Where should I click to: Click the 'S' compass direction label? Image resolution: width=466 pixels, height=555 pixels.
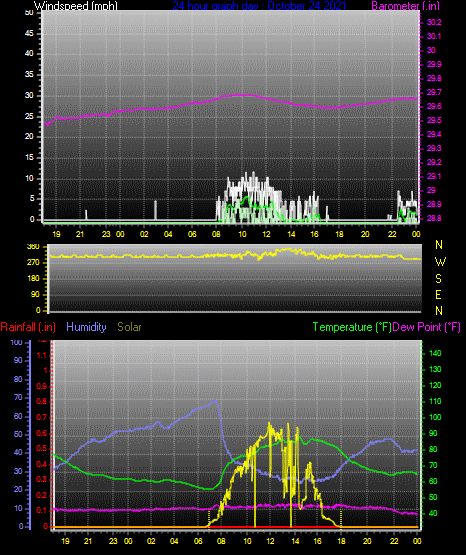tap(438, 279)
